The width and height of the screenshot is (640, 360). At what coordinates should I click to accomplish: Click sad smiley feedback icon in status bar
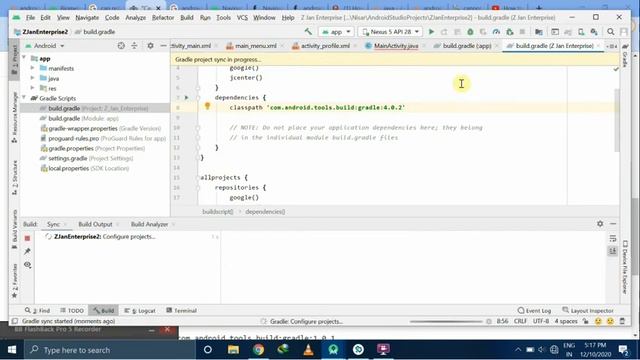pyautogui.click(x=610, y=321)
